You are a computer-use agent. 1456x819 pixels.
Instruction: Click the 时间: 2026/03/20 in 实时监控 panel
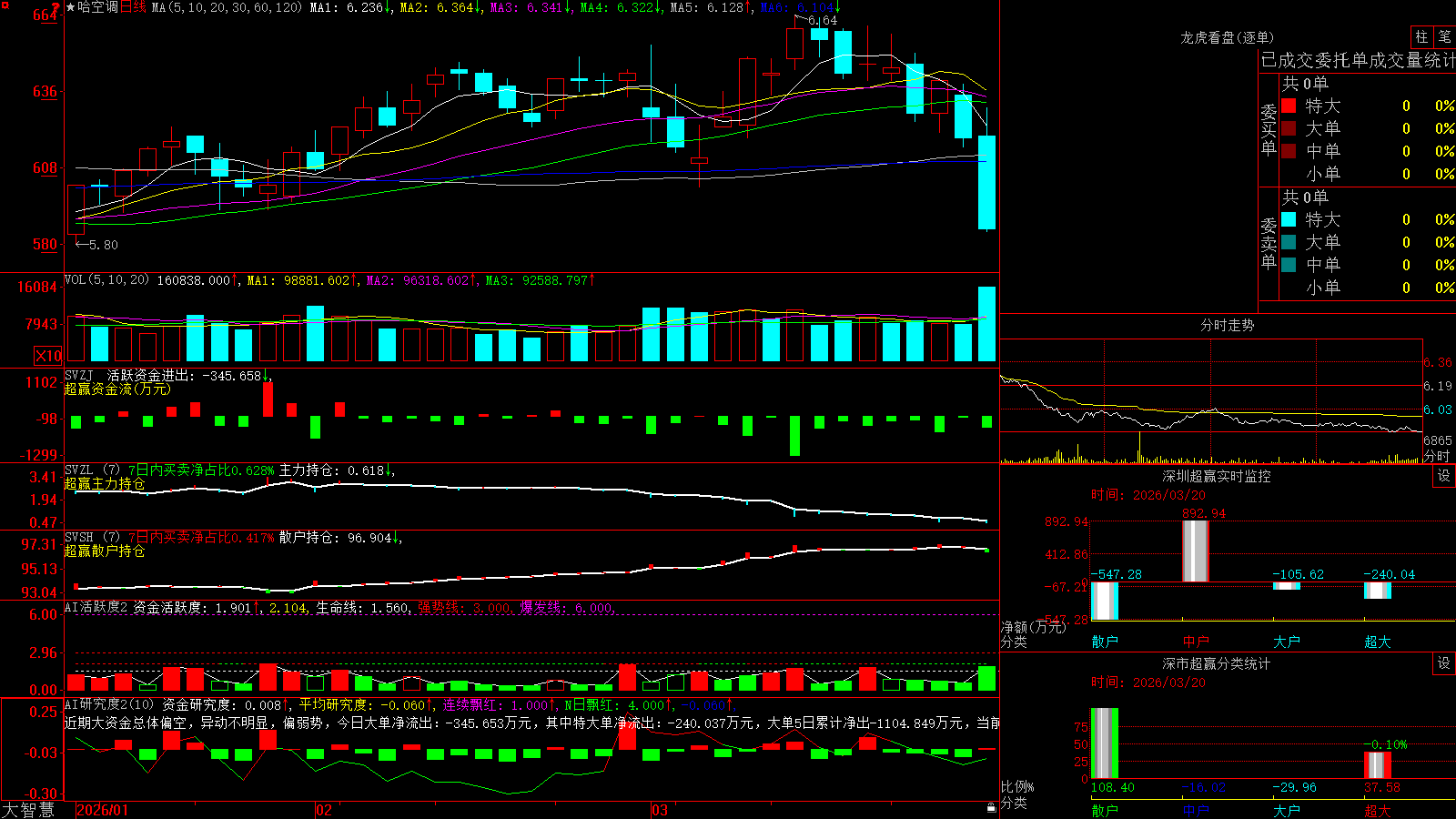(1148, 495)
